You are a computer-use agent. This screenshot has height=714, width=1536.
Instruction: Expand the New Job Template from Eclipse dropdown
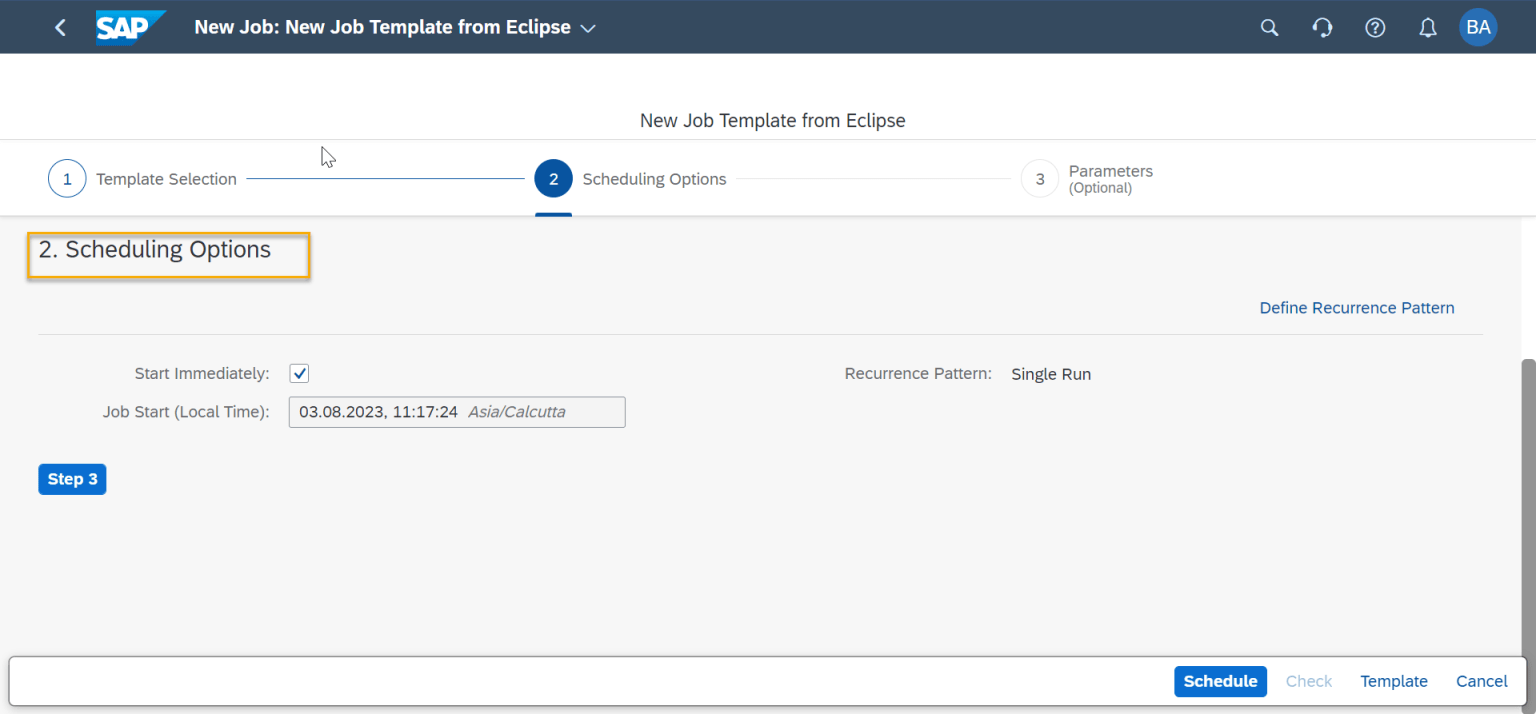587,28
